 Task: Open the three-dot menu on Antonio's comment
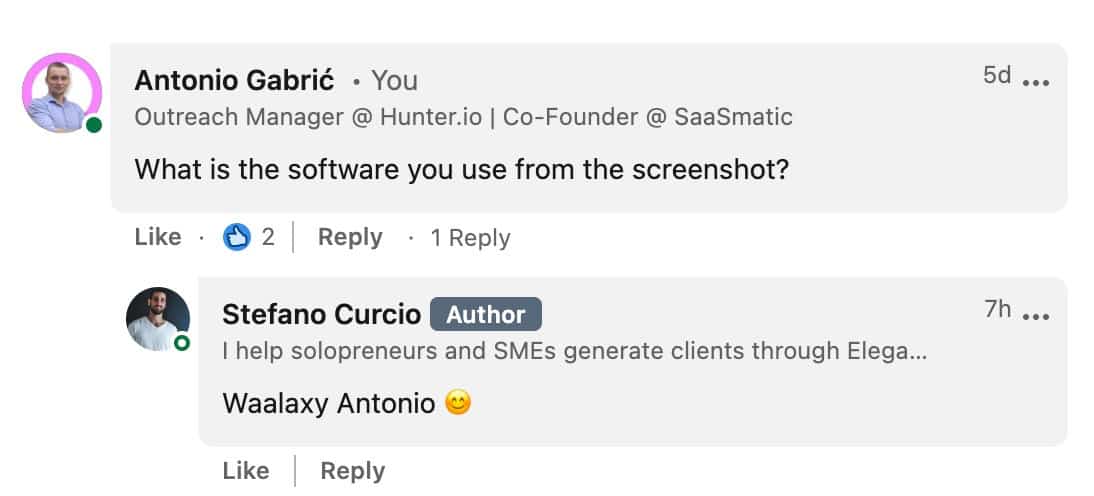[1035, 82]
